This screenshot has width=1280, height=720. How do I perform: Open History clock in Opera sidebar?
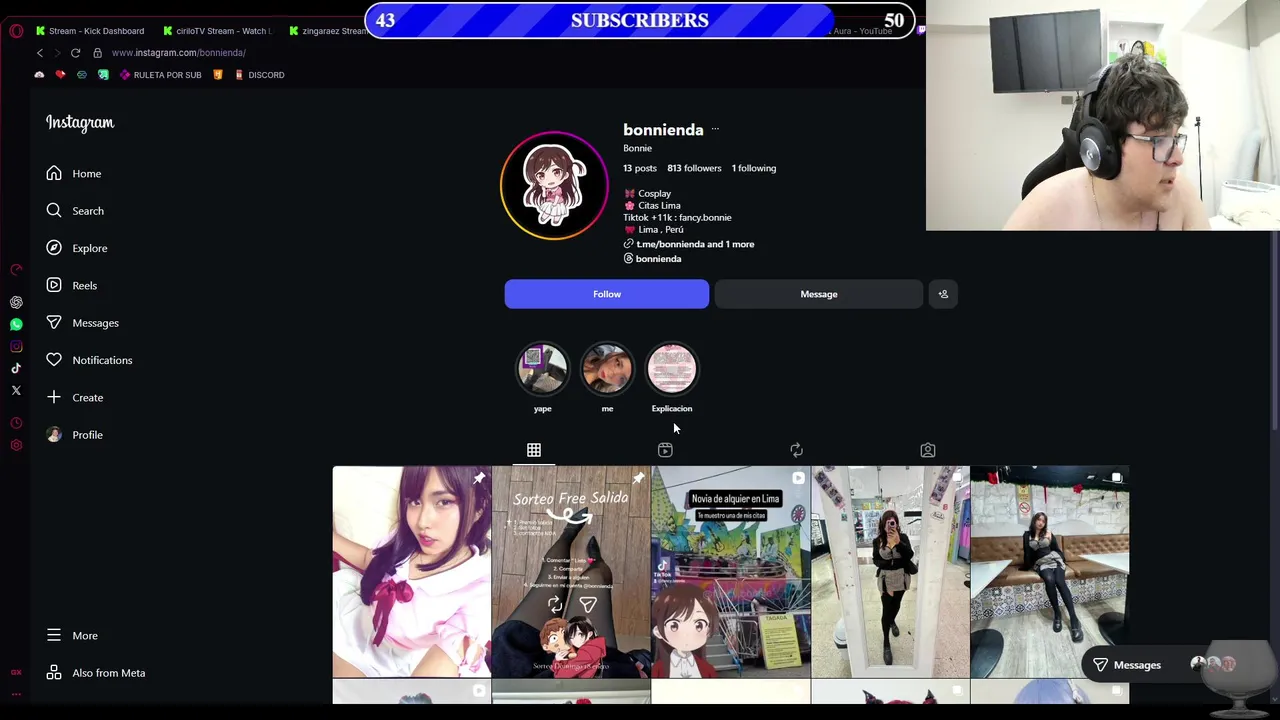pyautogui.click(x=16, y=423)
